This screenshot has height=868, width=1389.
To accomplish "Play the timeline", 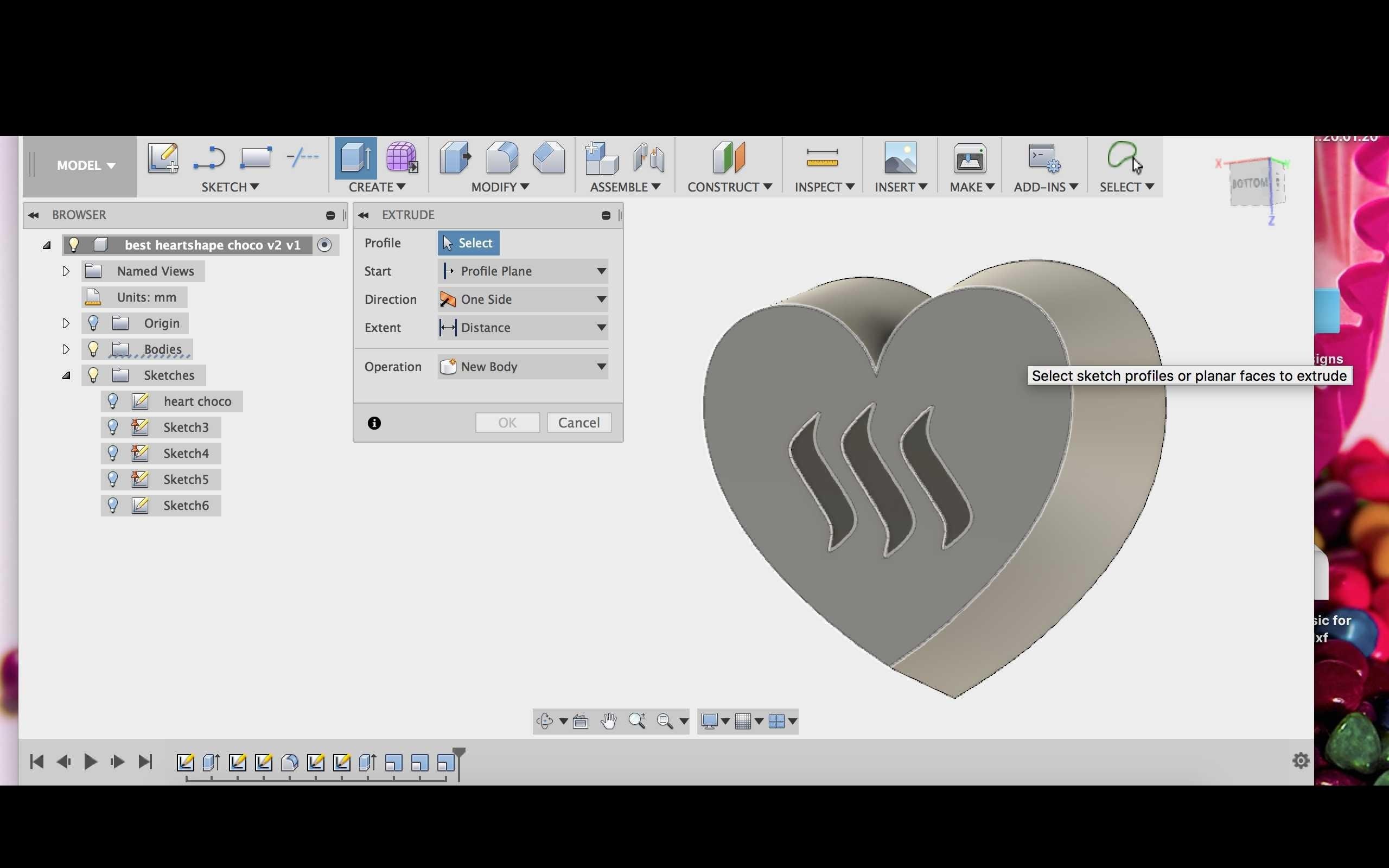I will (90, 762).
